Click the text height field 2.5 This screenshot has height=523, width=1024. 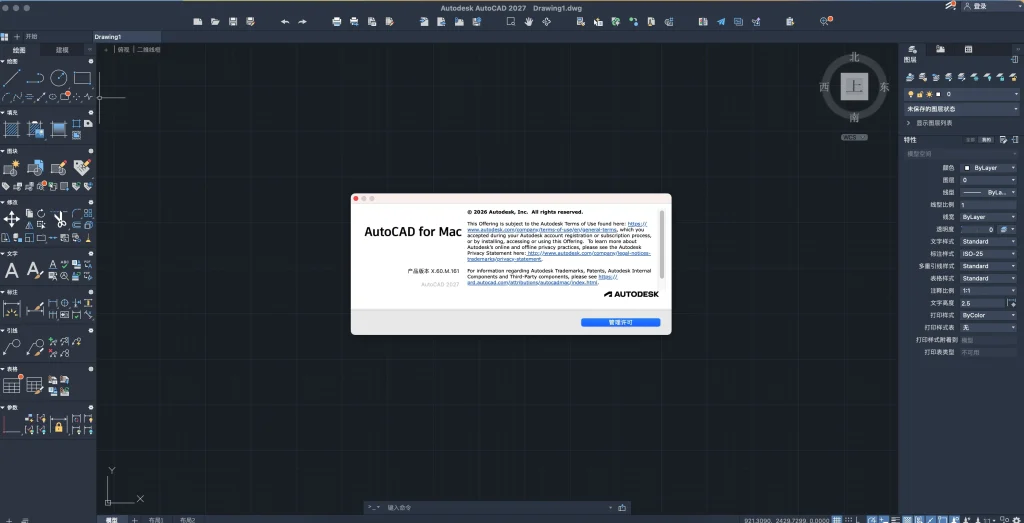983,303
